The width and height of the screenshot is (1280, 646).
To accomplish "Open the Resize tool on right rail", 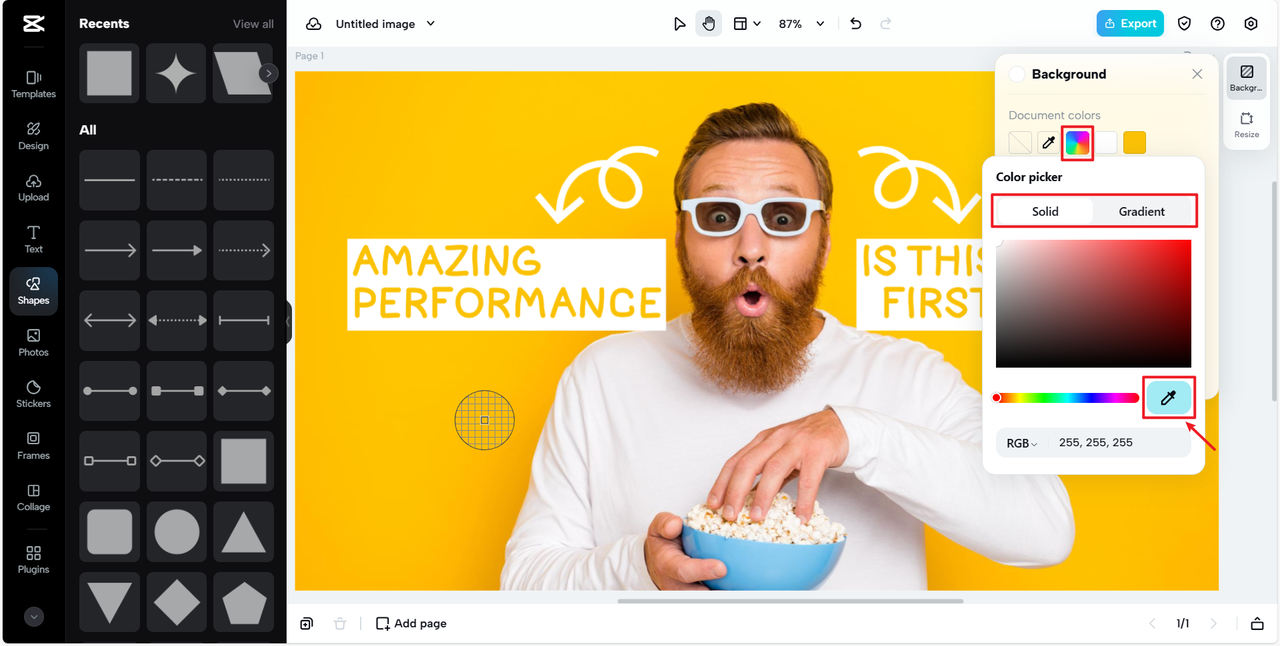I will [1246, 125].
